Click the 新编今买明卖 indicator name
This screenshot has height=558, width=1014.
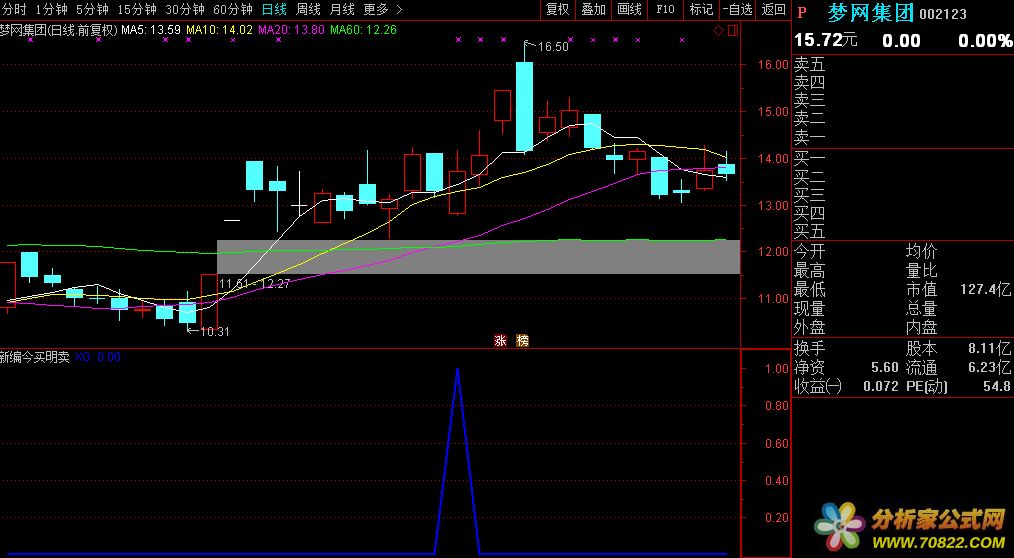click(x=35, y=357)
